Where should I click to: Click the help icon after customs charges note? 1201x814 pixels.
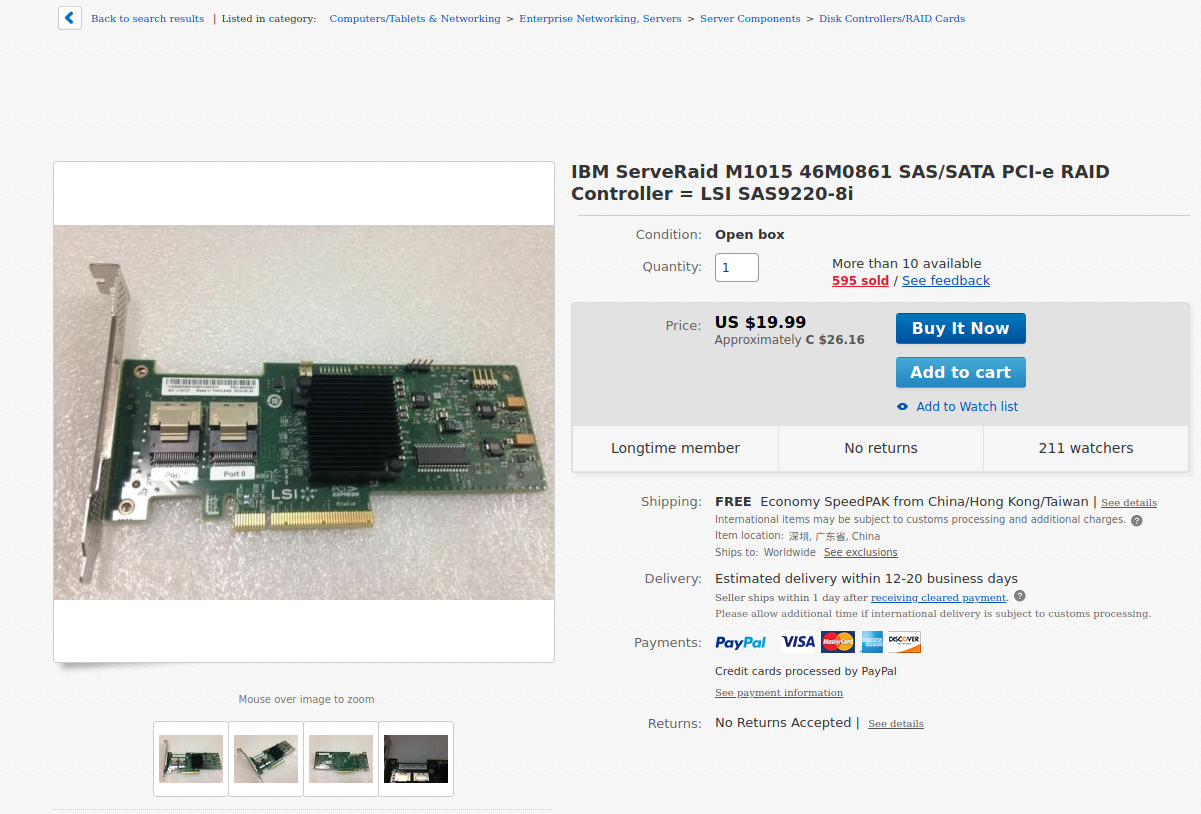(1137, 520)
